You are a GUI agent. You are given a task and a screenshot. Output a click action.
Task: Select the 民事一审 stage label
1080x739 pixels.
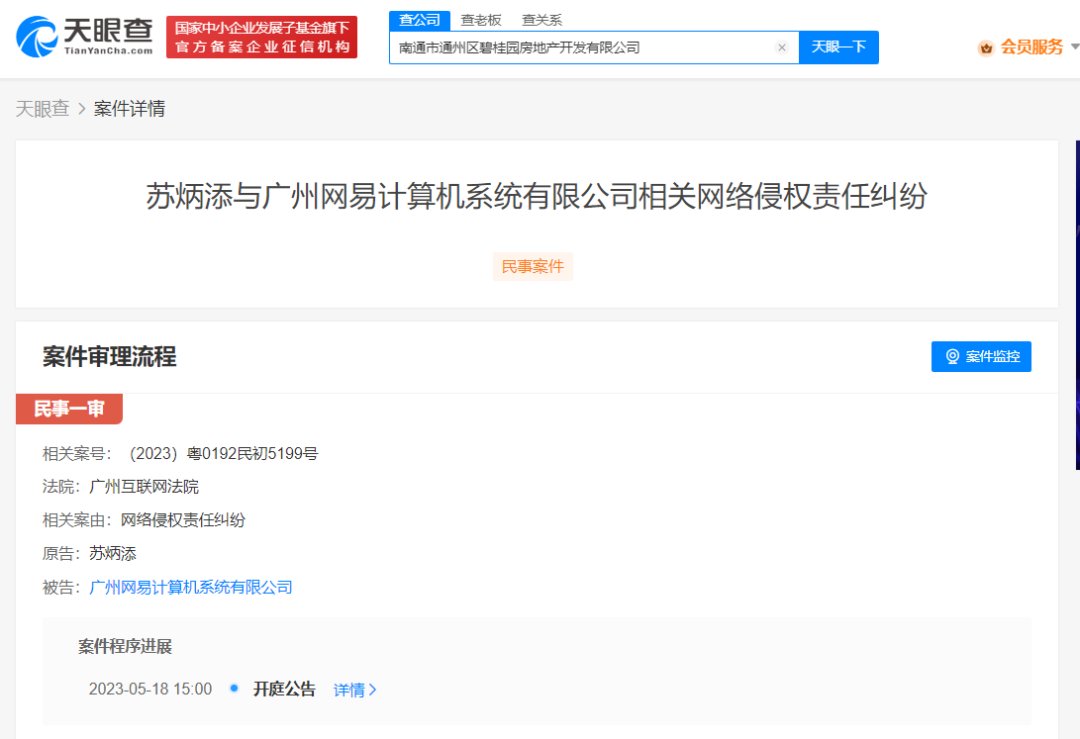click(69, 409)
